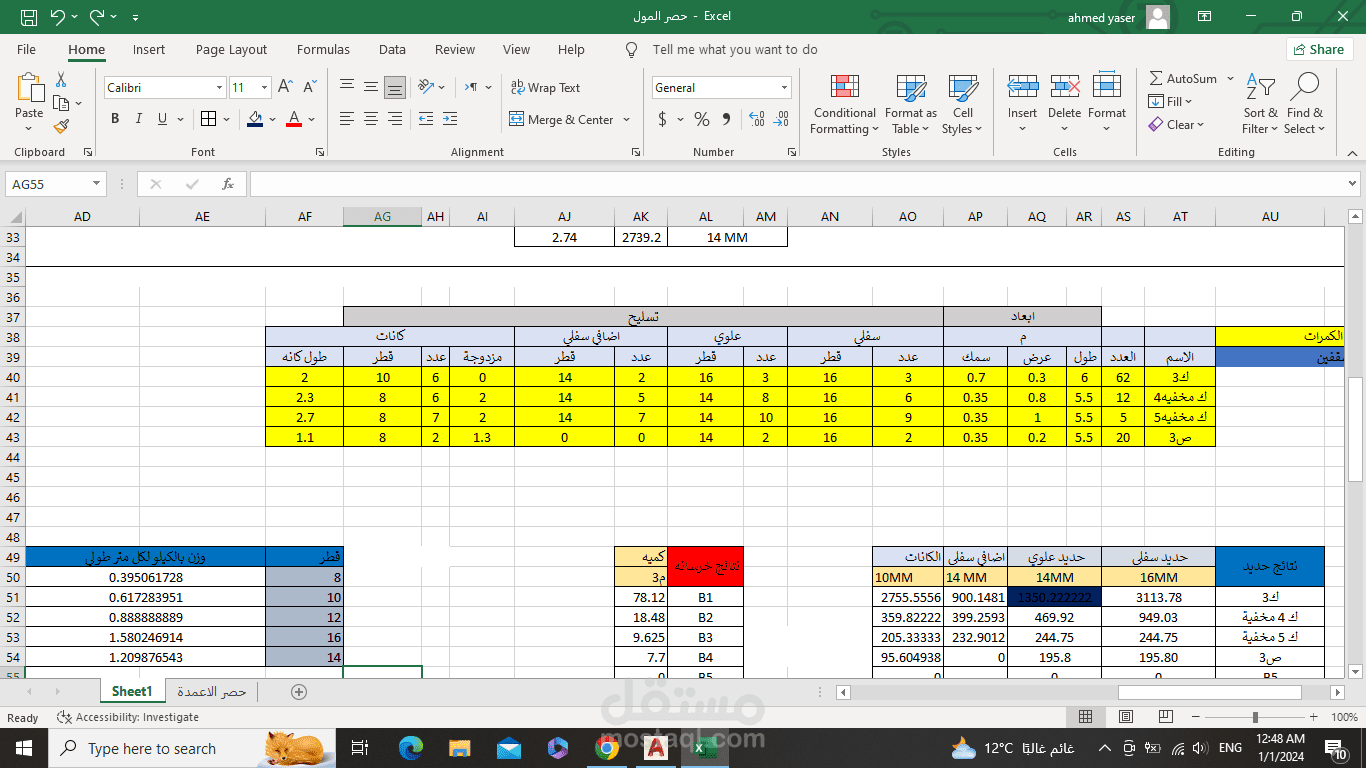This screenshot has width=1366, height=768.
Task: Toggle Italic formatting
Action: click(x=138, y=119)
